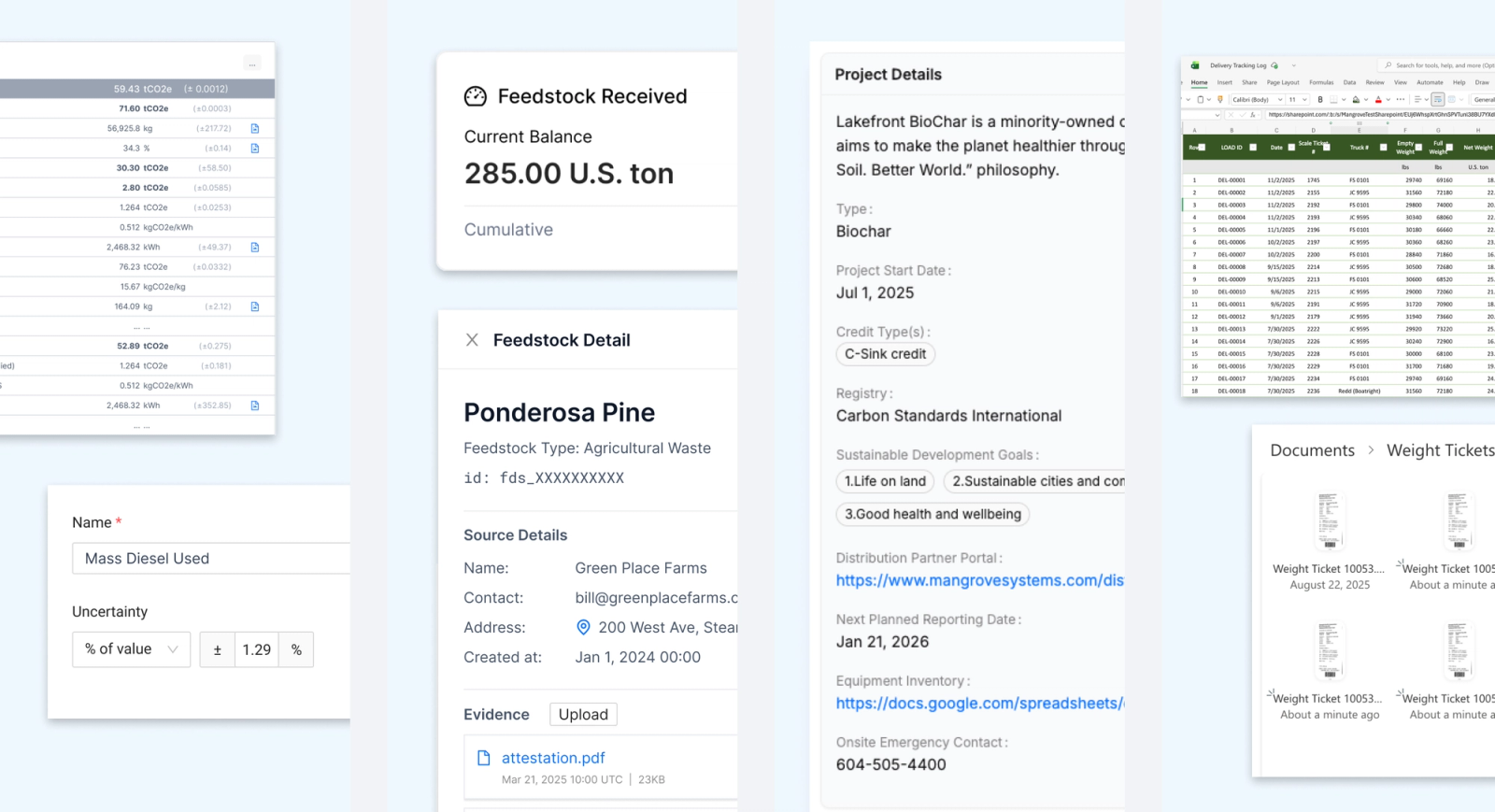The image size is (1495, 812).
Task: Expand the LOAD ID column filter
Action: 1253,147
